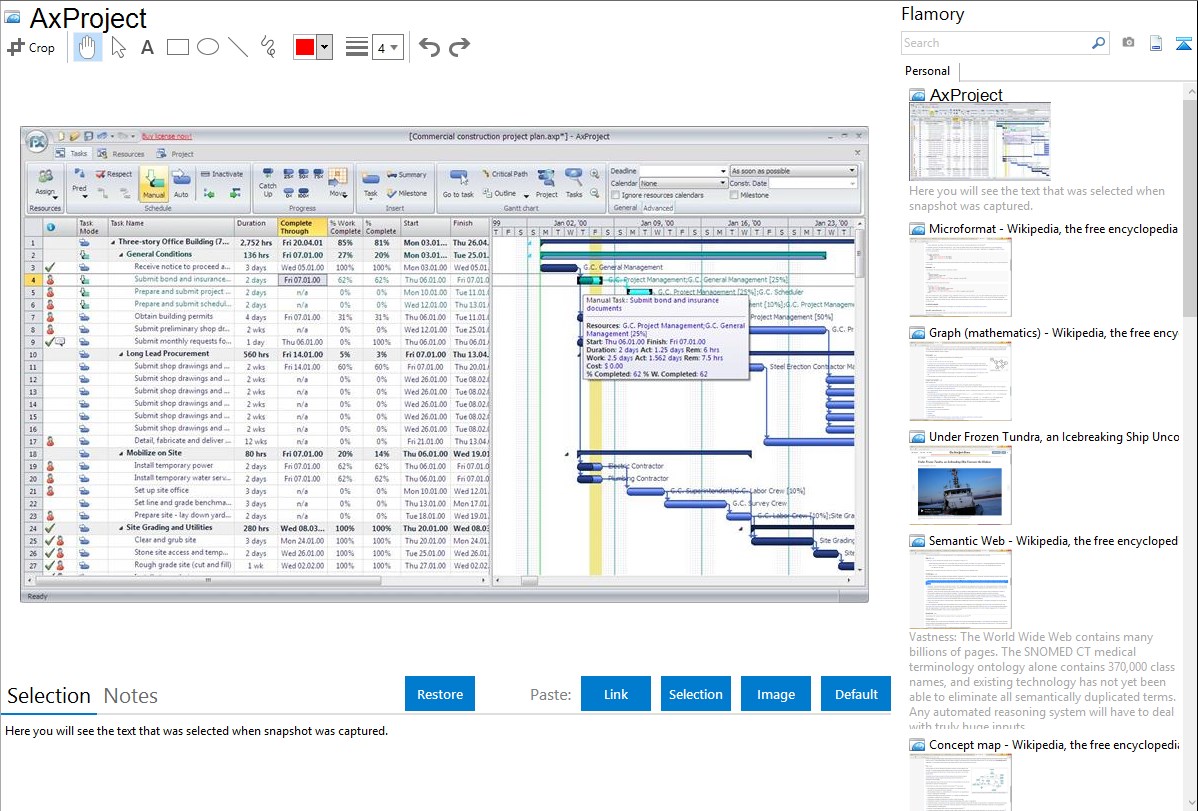Screen dimensions: 1198x811
Task: Click the Flamory snapshot list vertical scrollbar
Action: coord(1190,206)
